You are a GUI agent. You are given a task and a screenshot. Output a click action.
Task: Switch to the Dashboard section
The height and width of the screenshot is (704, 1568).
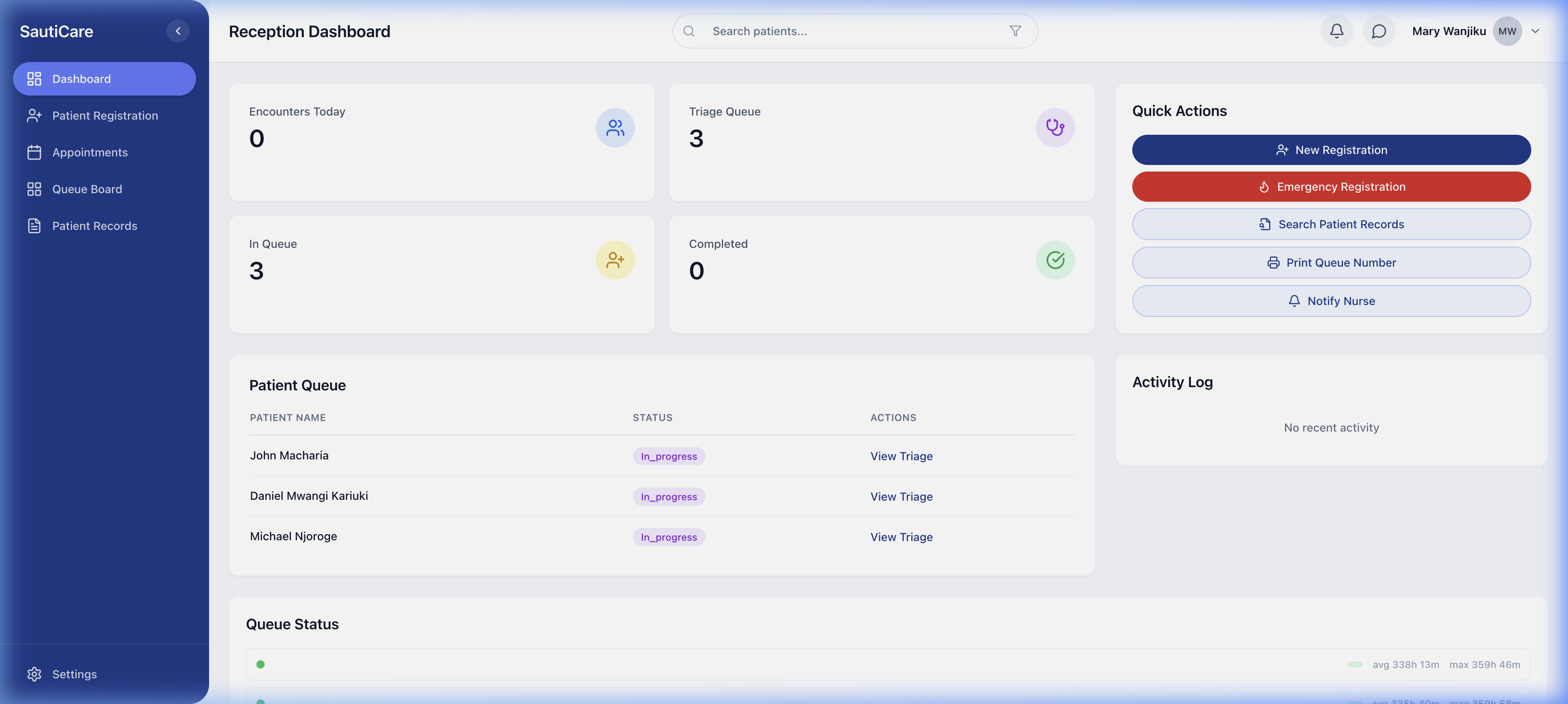click(104, 78)
